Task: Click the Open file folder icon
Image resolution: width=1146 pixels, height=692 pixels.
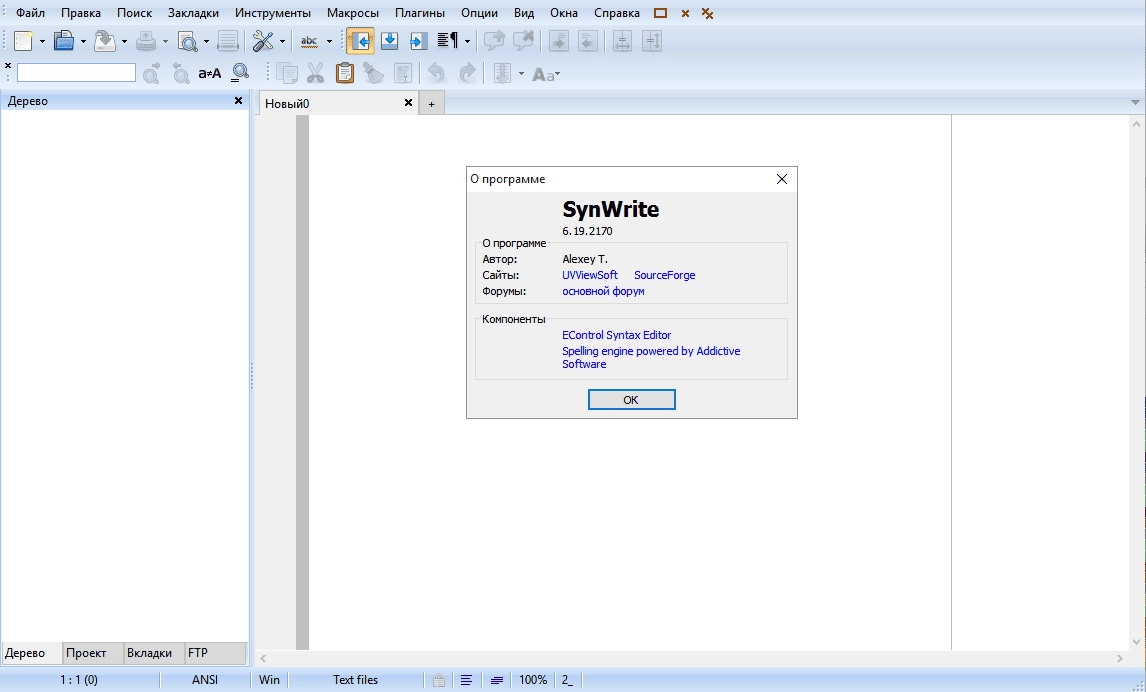Action: point(64,41)
